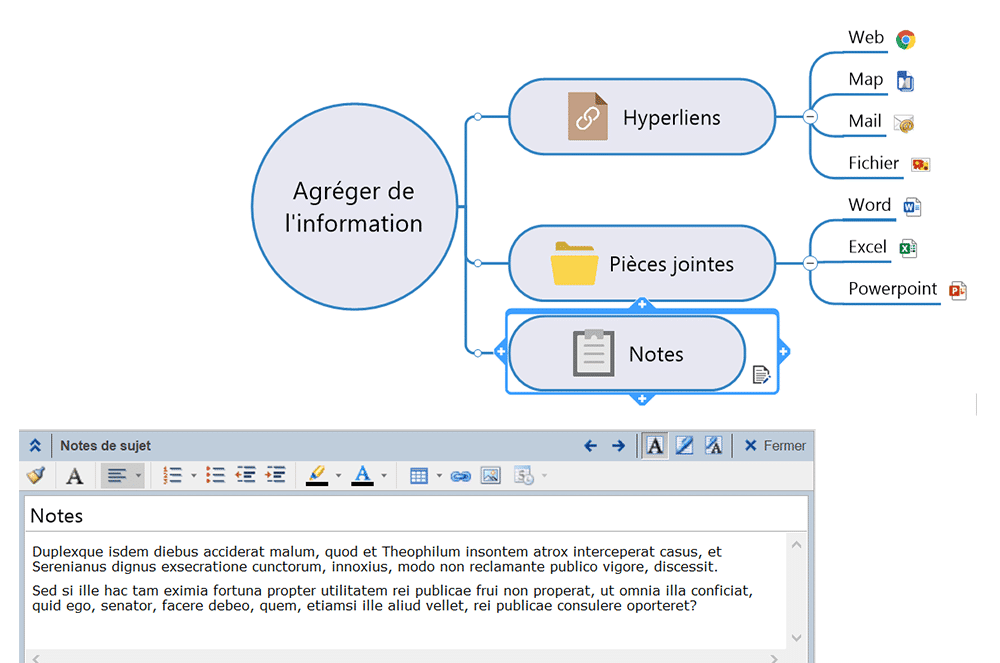The height and width of the screenshot is (663, 1000).
Task: Open the insert table dropdown arrow
Action: (x=438, y=476)
